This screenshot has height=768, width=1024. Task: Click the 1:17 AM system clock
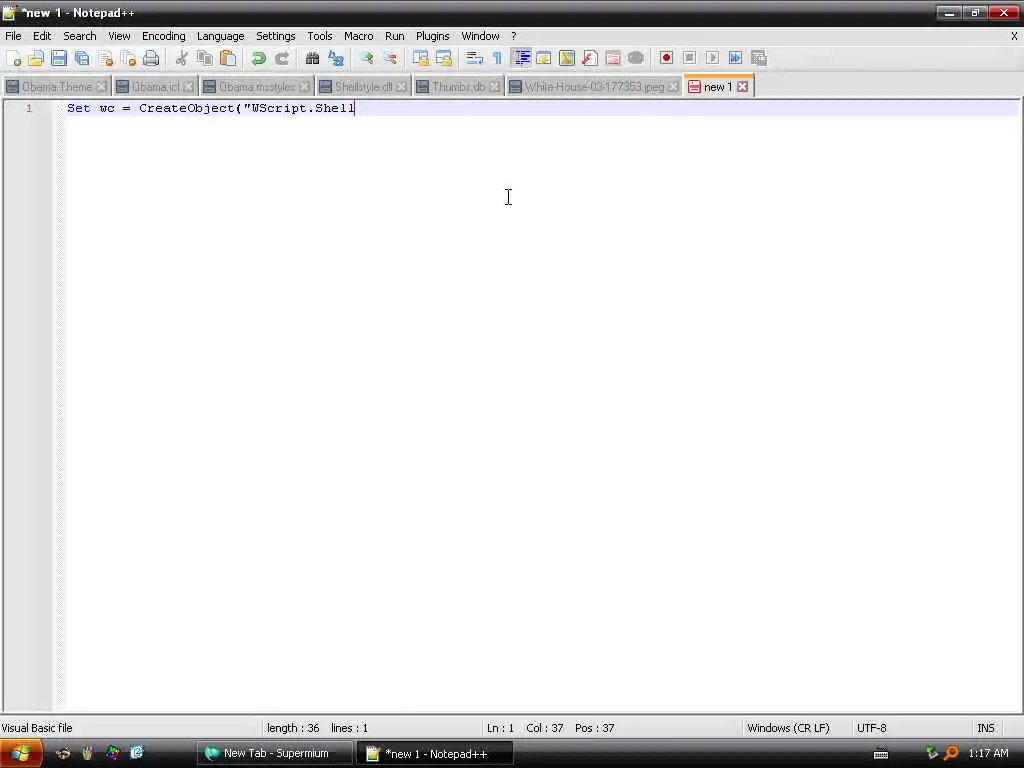(988, 754)
